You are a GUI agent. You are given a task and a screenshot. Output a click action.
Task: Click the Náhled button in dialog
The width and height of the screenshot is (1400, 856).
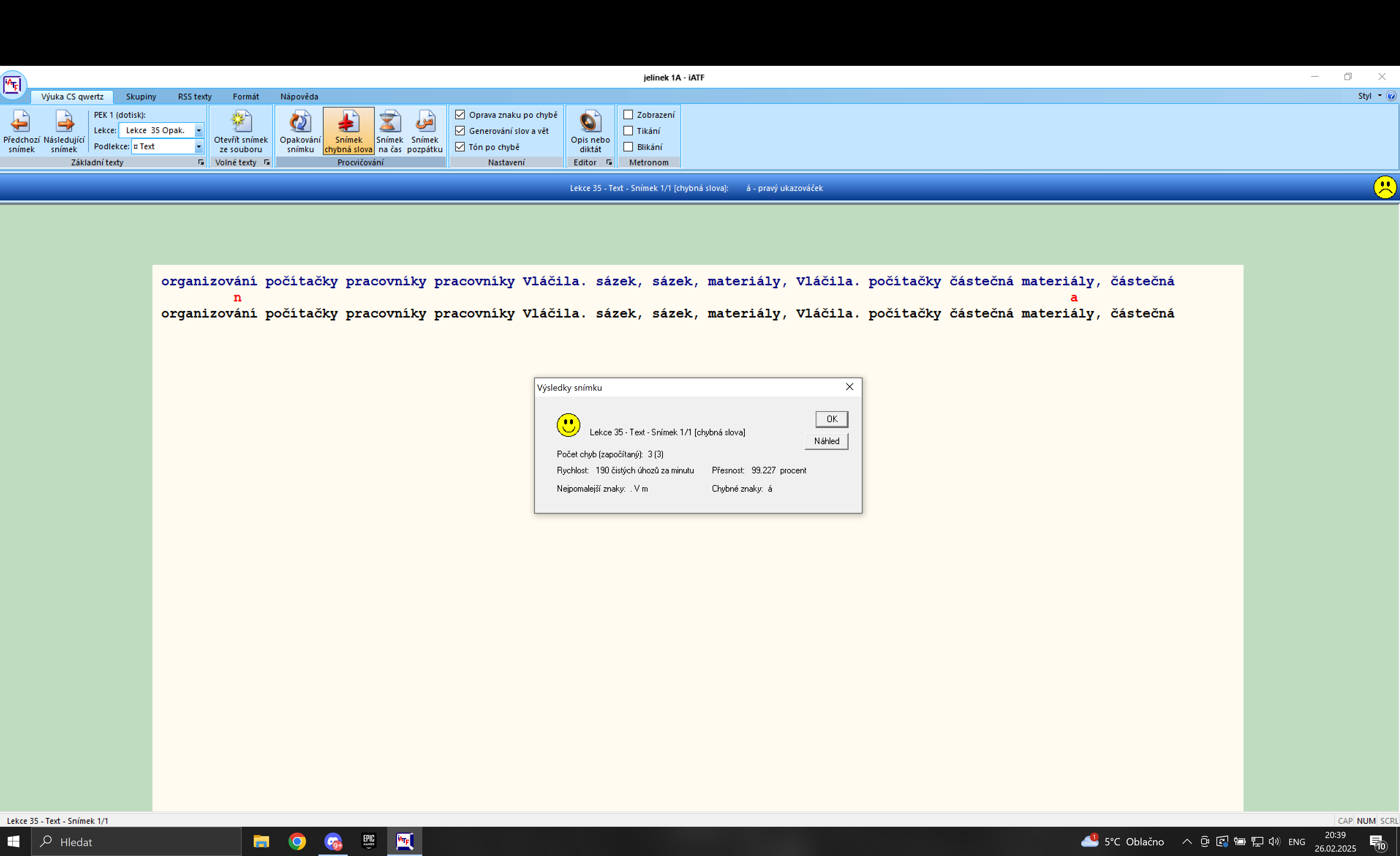point(826,441)
